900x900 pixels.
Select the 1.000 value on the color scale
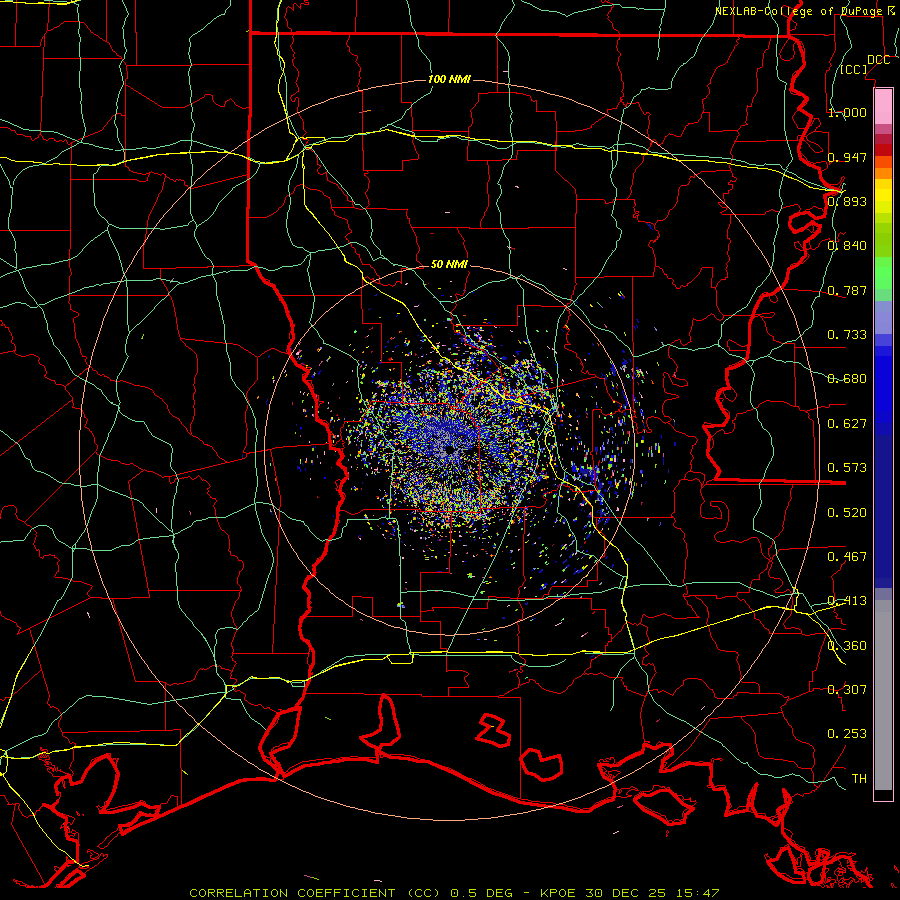pyautogui.click(x=847, y=112)
